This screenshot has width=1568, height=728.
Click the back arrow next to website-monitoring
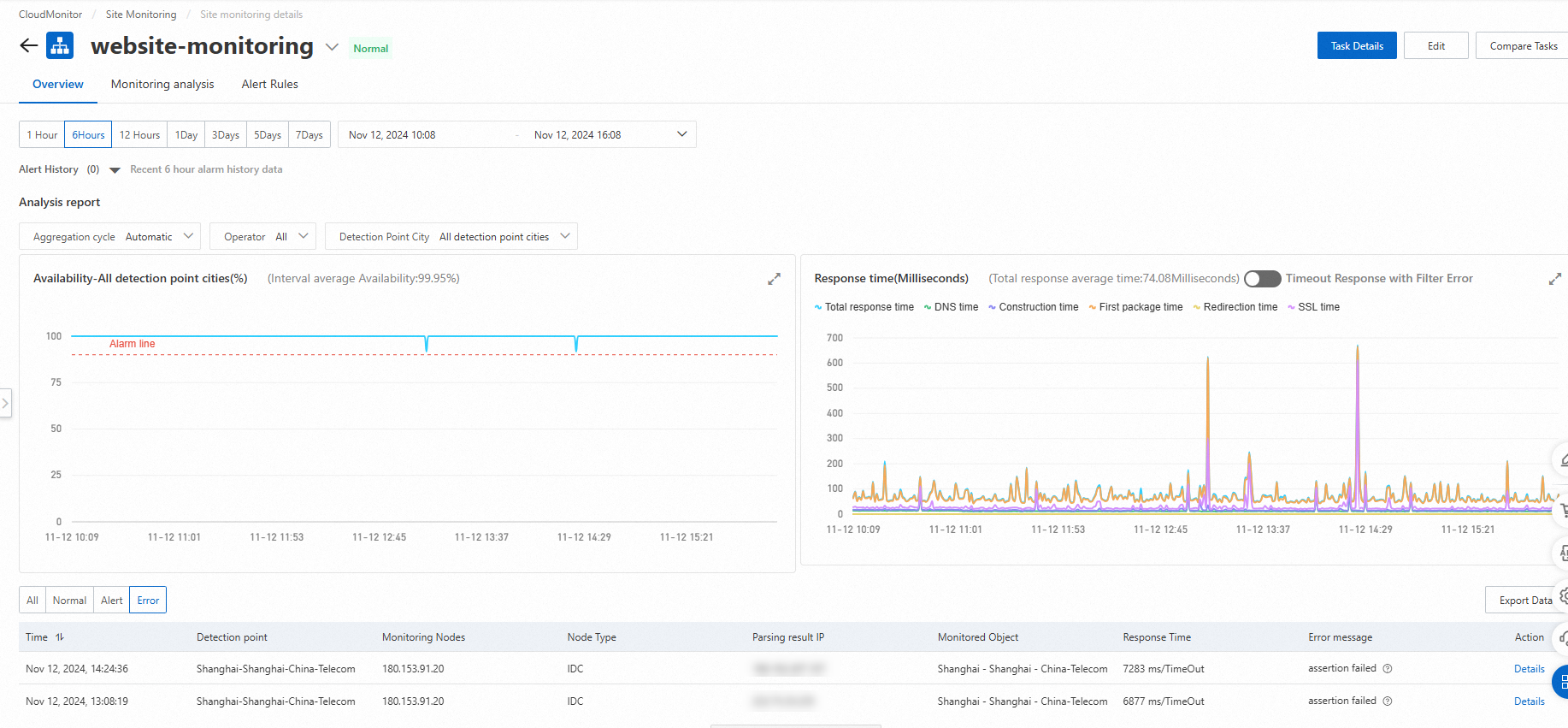point(29,46)
